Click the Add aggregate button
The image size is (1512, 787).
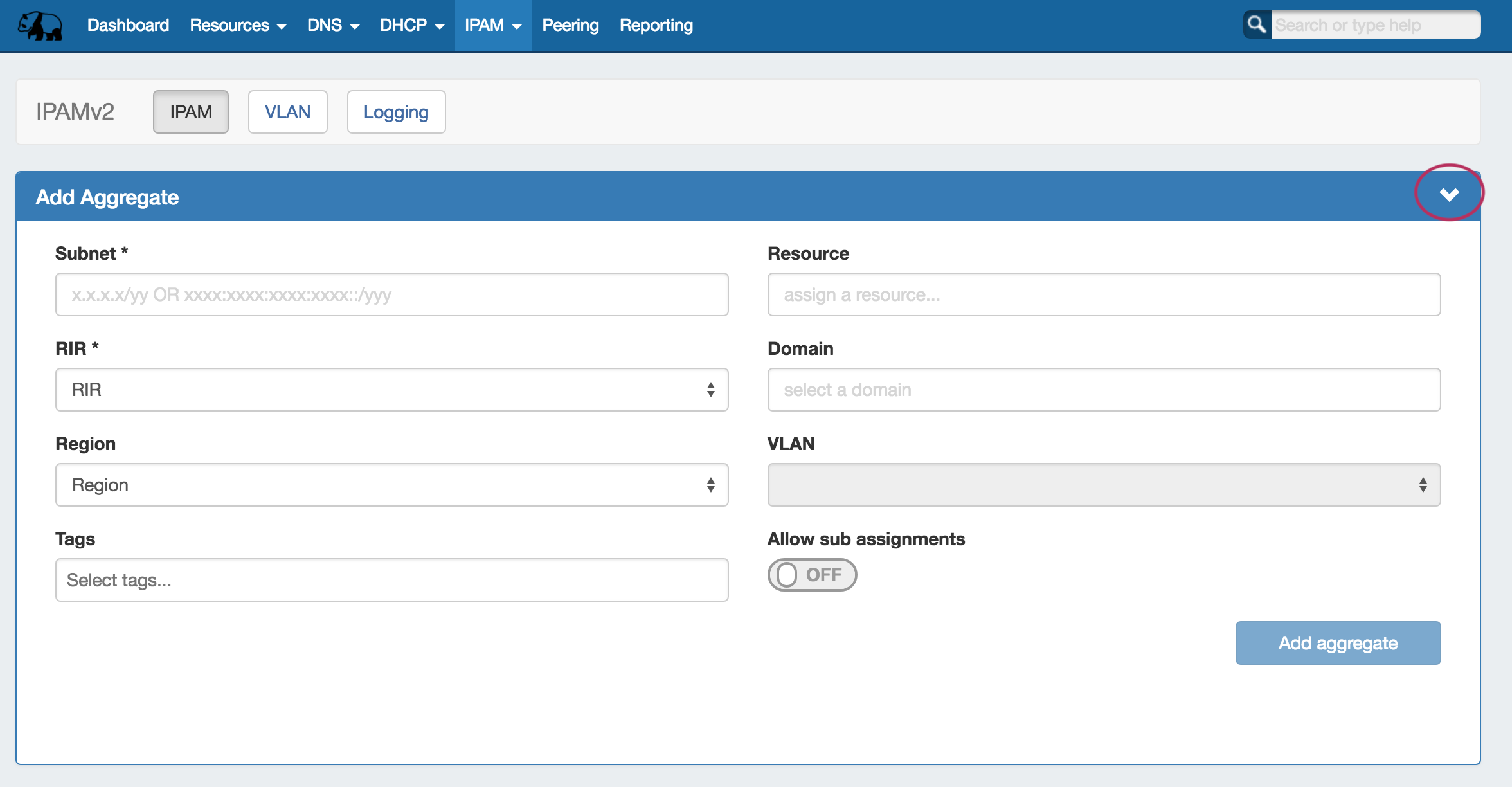tap(1338, 643)
